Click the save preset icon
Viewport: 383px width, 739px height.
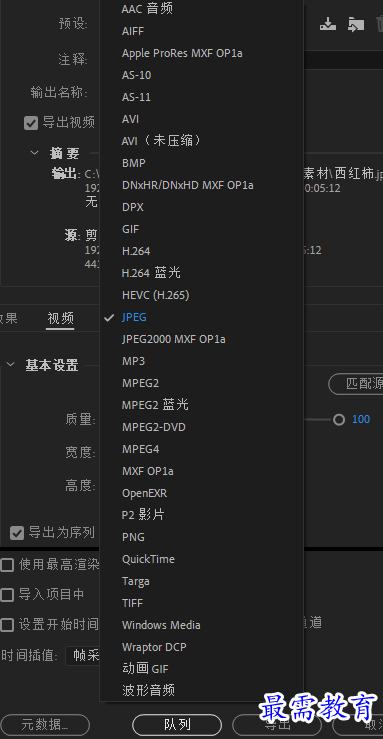pos(328,24)
